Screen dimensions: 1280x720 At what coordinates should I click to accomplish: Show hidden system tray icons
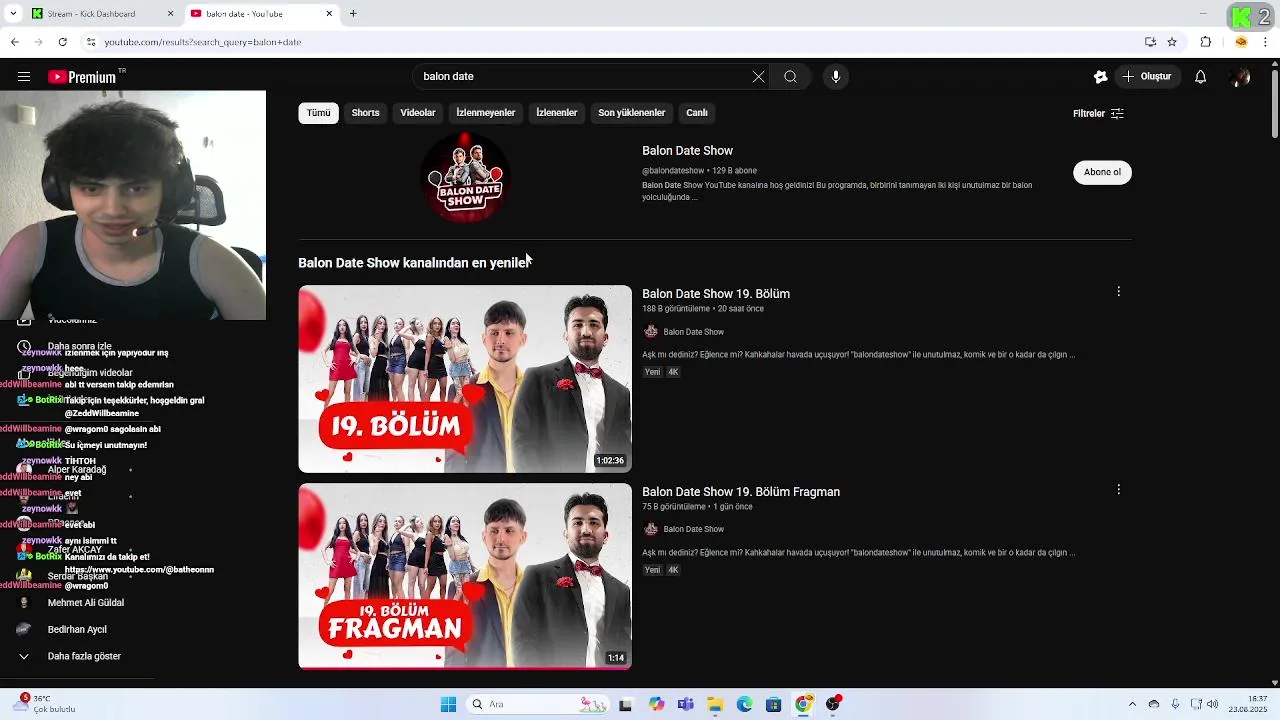pyautogui.click(x=1132, y=704)
